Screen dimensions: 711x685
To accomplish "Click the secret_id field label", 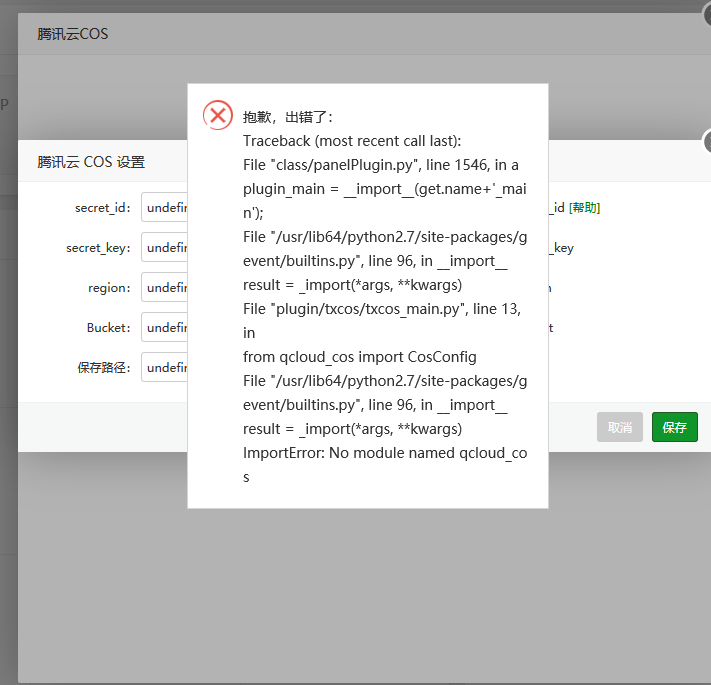I will click(103, 208).
